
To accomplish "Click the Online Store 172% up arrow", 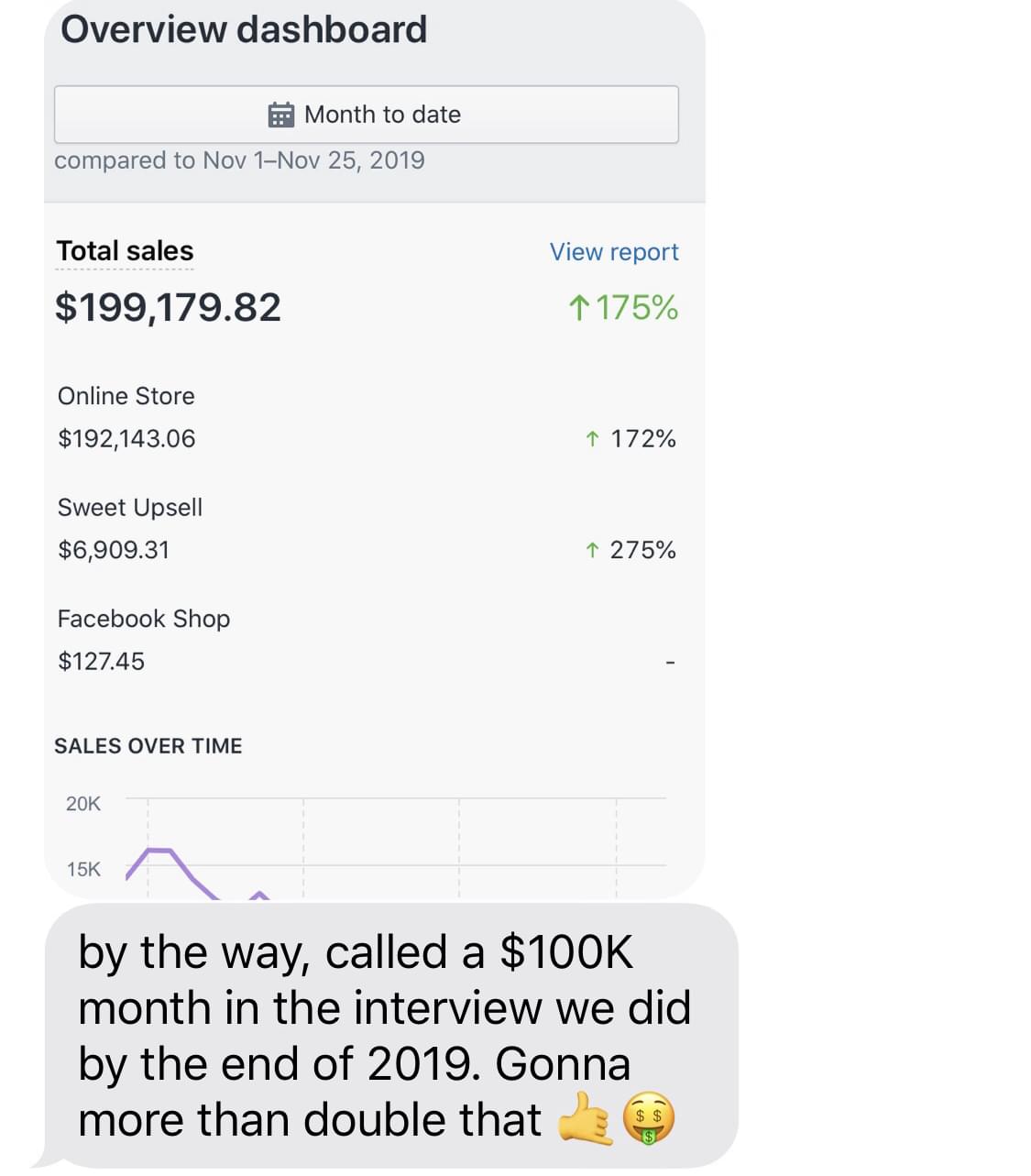I will [x=592, y=440].
